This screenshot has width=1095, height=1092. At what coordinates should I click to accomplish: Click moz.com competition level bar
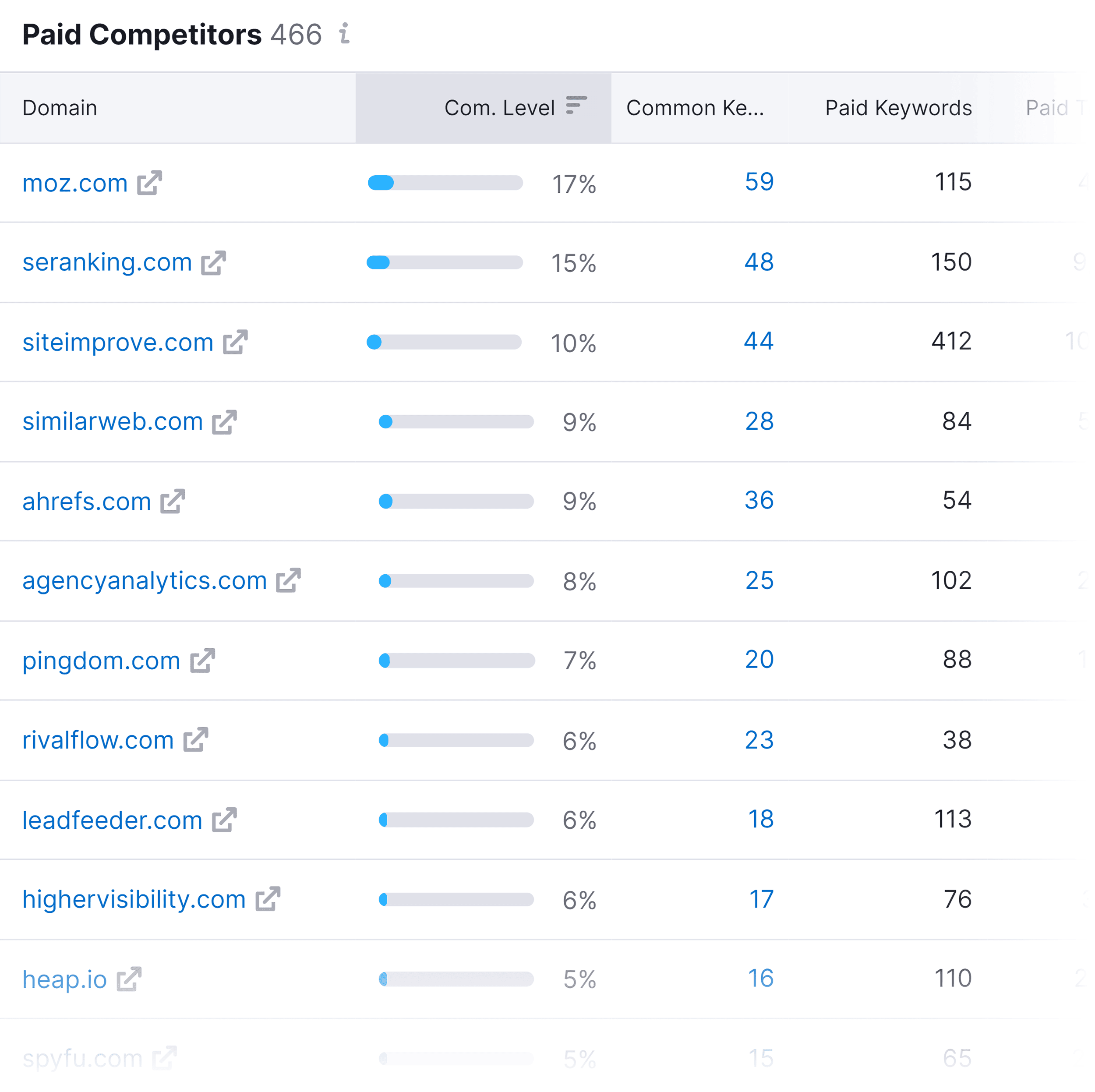click(x=445, y=183)
